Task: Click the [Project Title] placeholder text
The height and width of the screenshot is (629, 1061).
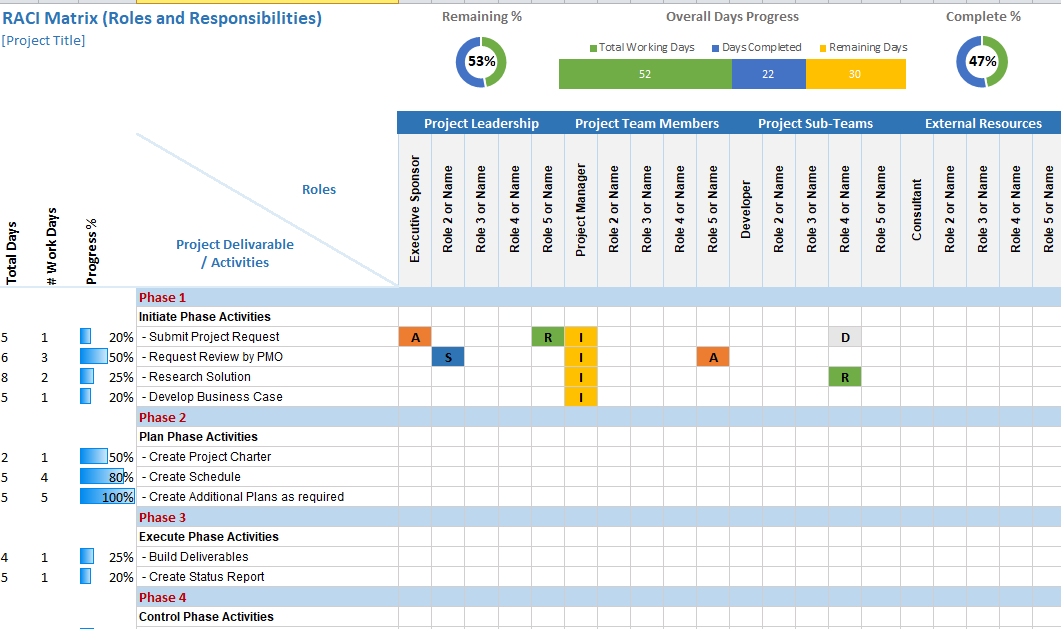Action: [x=45, y=38]
